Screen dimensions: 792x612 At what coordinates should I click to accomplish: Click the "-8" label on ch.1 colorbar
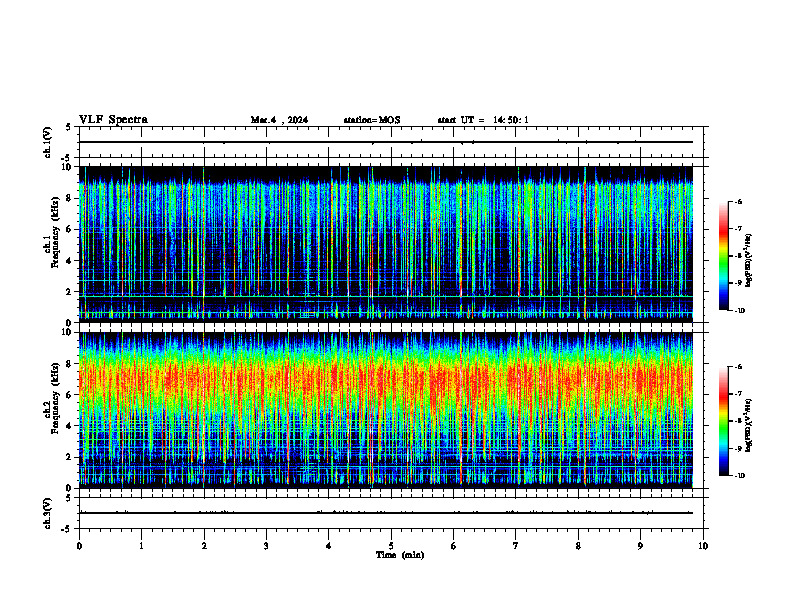coord(738,256)
